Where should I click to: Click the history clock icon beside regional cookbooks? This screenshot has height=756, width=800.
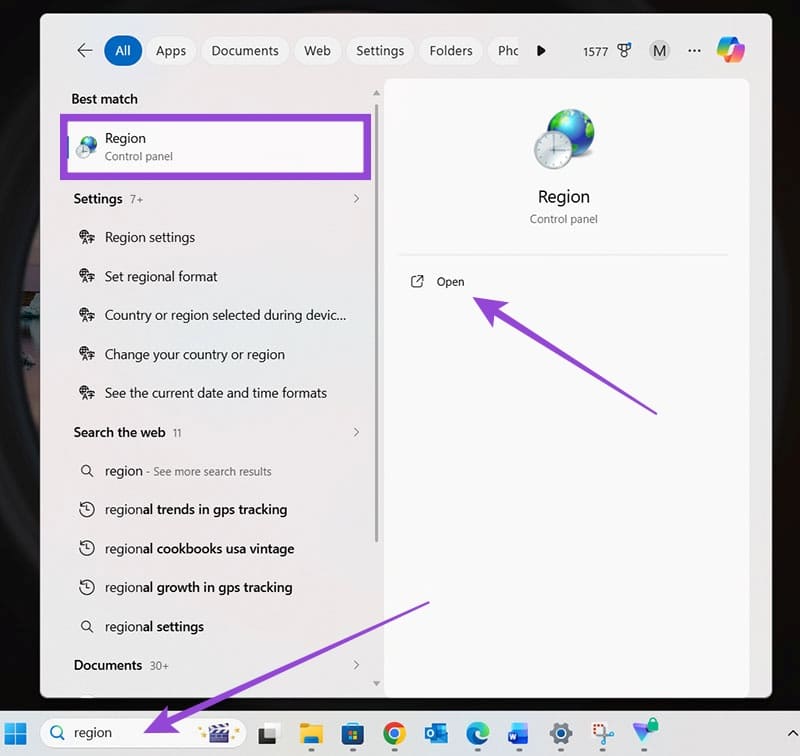pyautogui.click(x=85, y=548)
